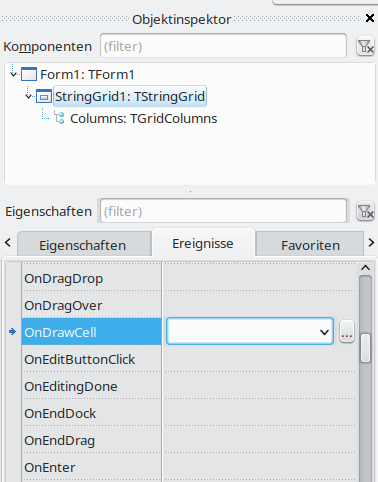The image size is (378, 482).
Task: Clear the Eigenschaften filter with funnel icon
Action: coord(365,211)
